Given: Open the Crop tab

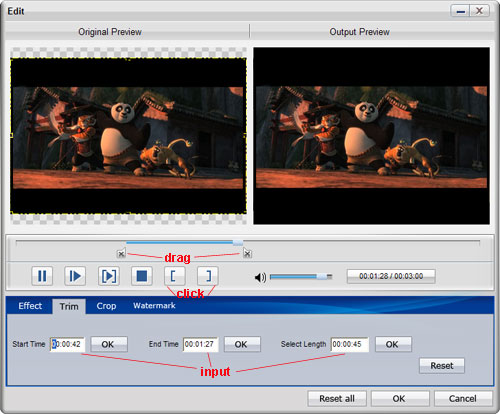Looking at the screenshot, I should (x=106, y=306).
